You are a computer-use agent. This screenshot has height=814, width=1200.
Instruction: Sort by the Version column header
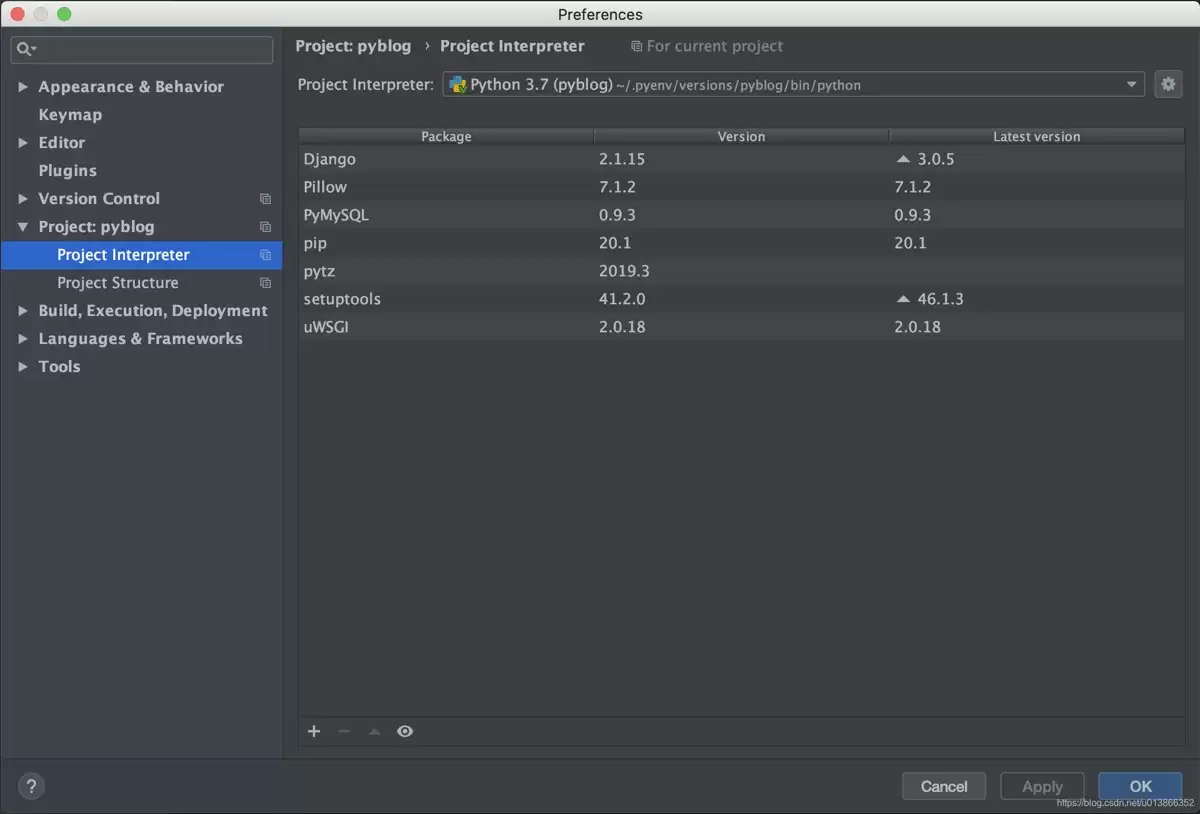coord(741,136)
